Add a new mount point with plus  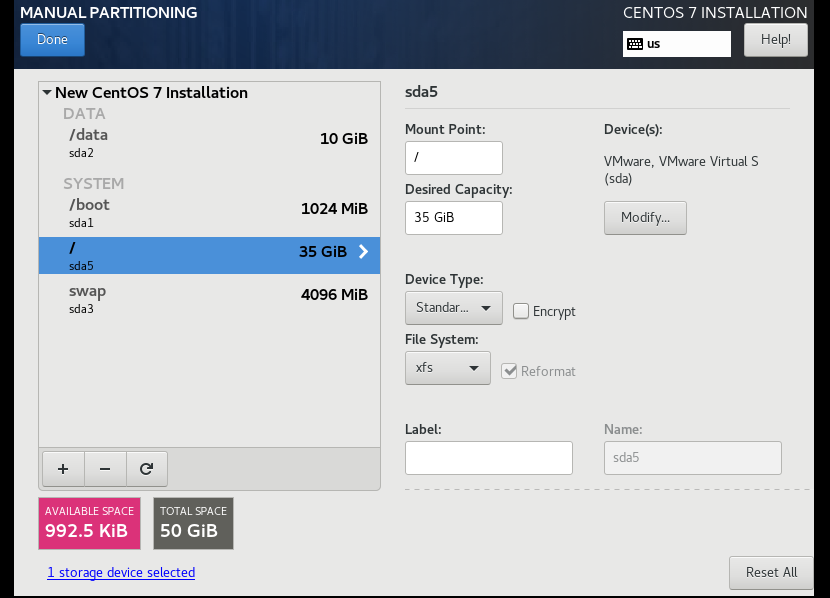pos(63,469)
